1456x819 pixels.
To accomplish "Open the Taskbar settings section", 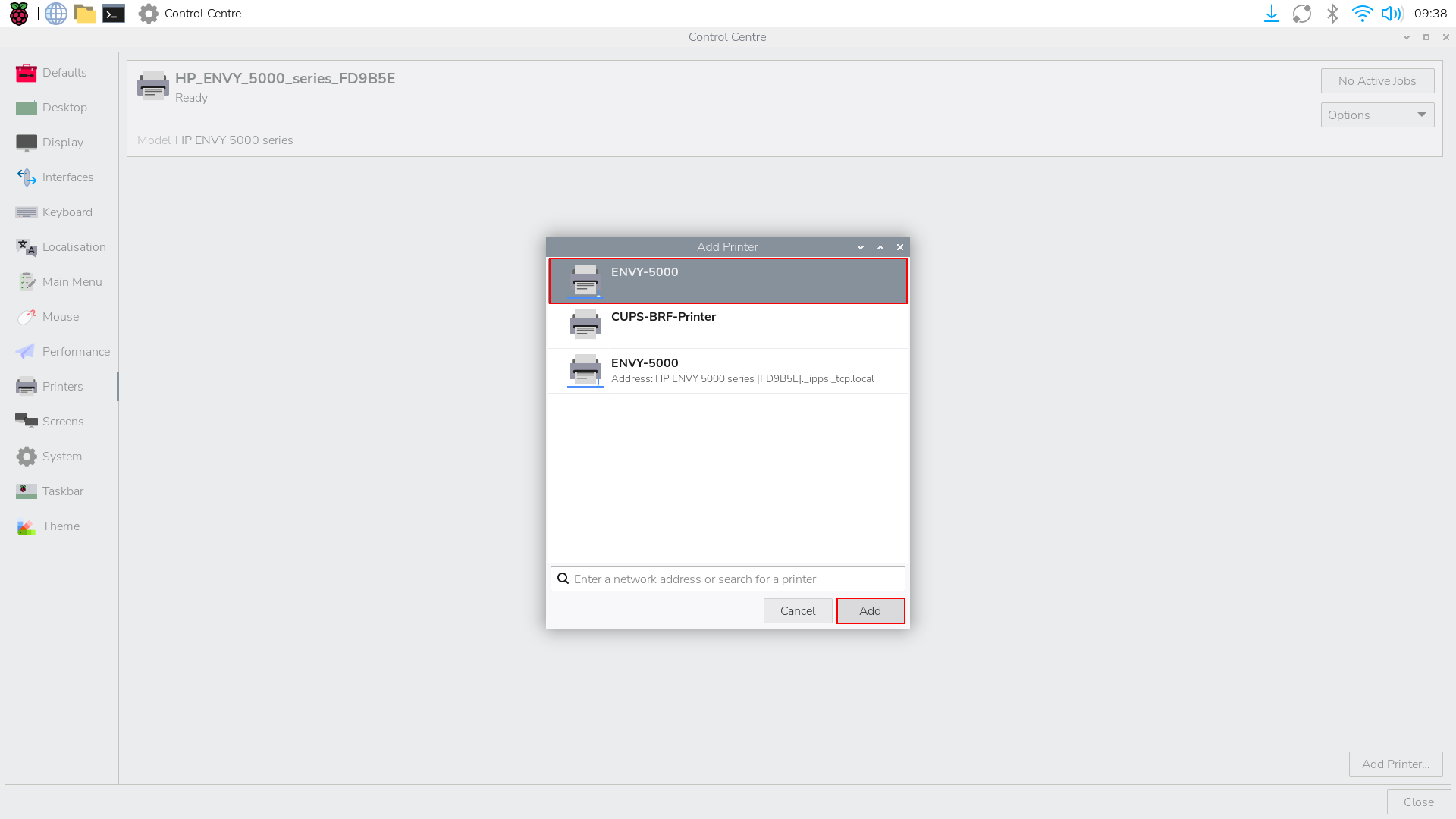I will (62, 491).
